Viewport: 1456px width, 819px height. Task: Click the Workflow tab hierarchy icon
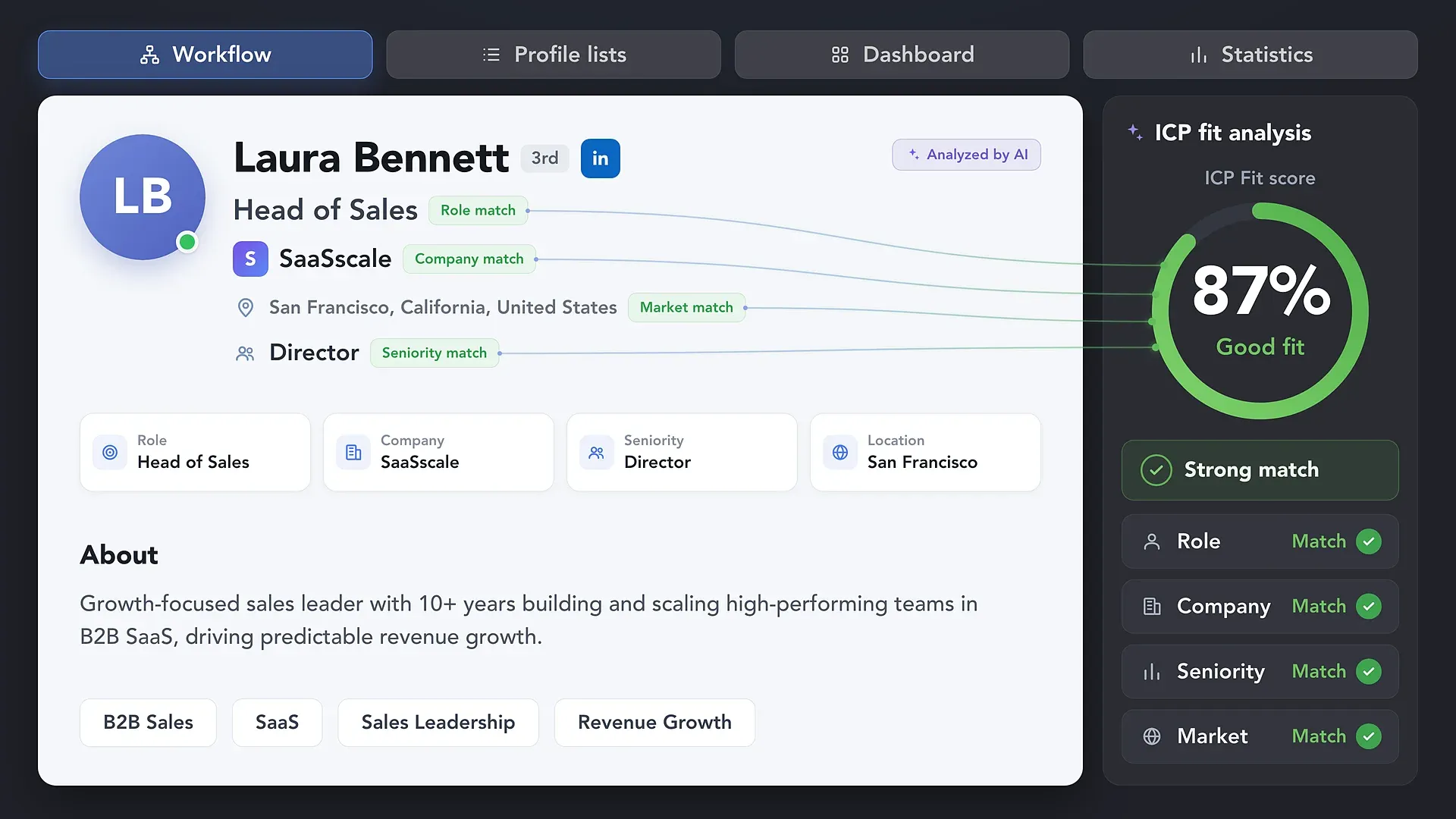(x=149, y=55)
